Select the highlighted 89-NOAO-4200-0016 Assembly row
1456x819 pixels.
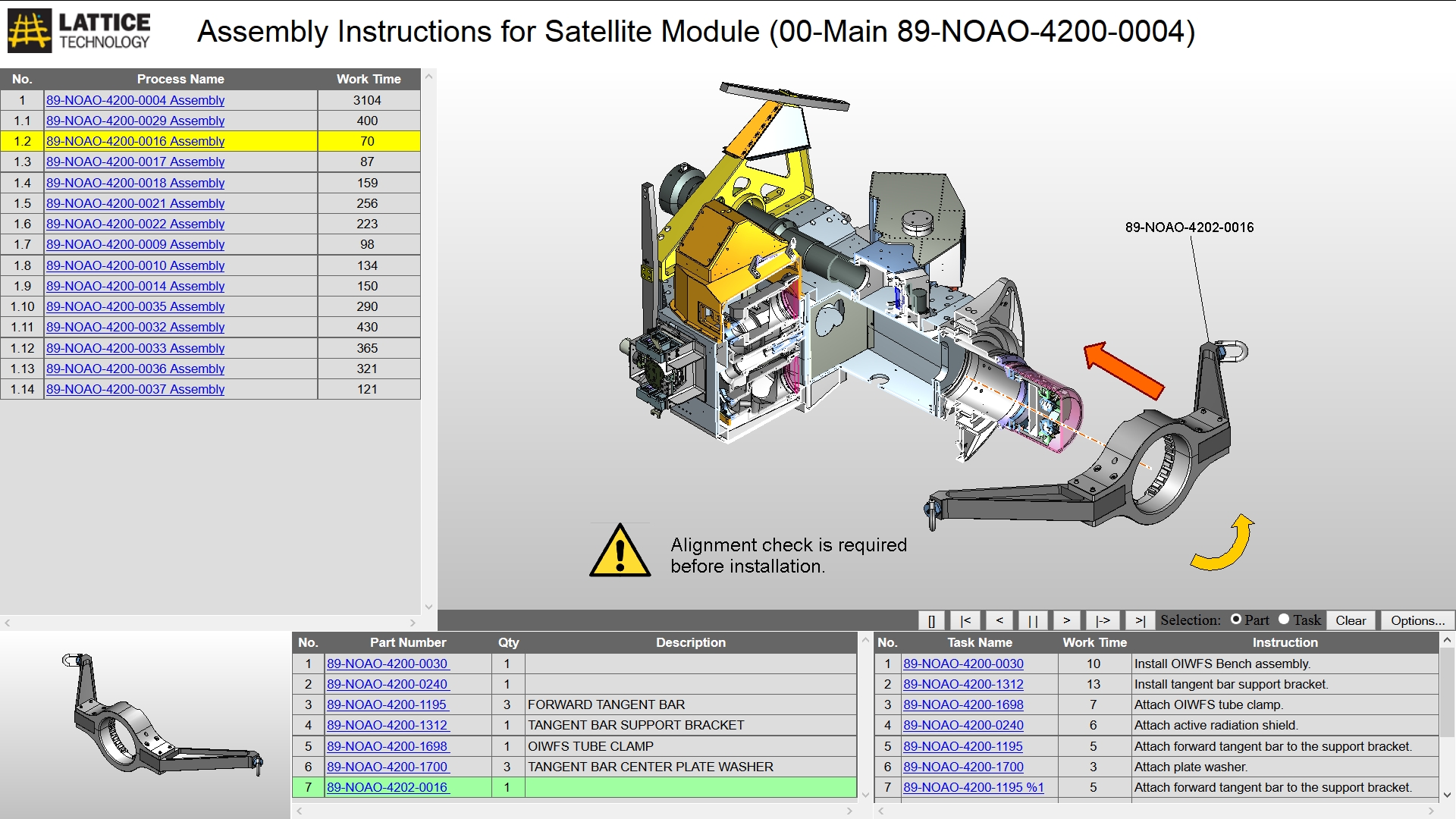pyautogui.click(x=135, y=141)
